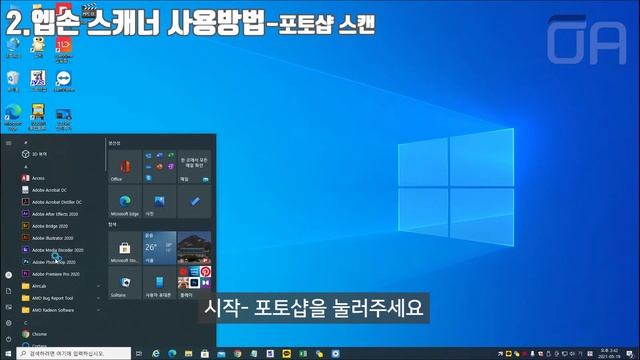The height and width of the screenshot is (360, 640).
Task: Open Adobe Media Encoder 2020
Action: [58, 250]
